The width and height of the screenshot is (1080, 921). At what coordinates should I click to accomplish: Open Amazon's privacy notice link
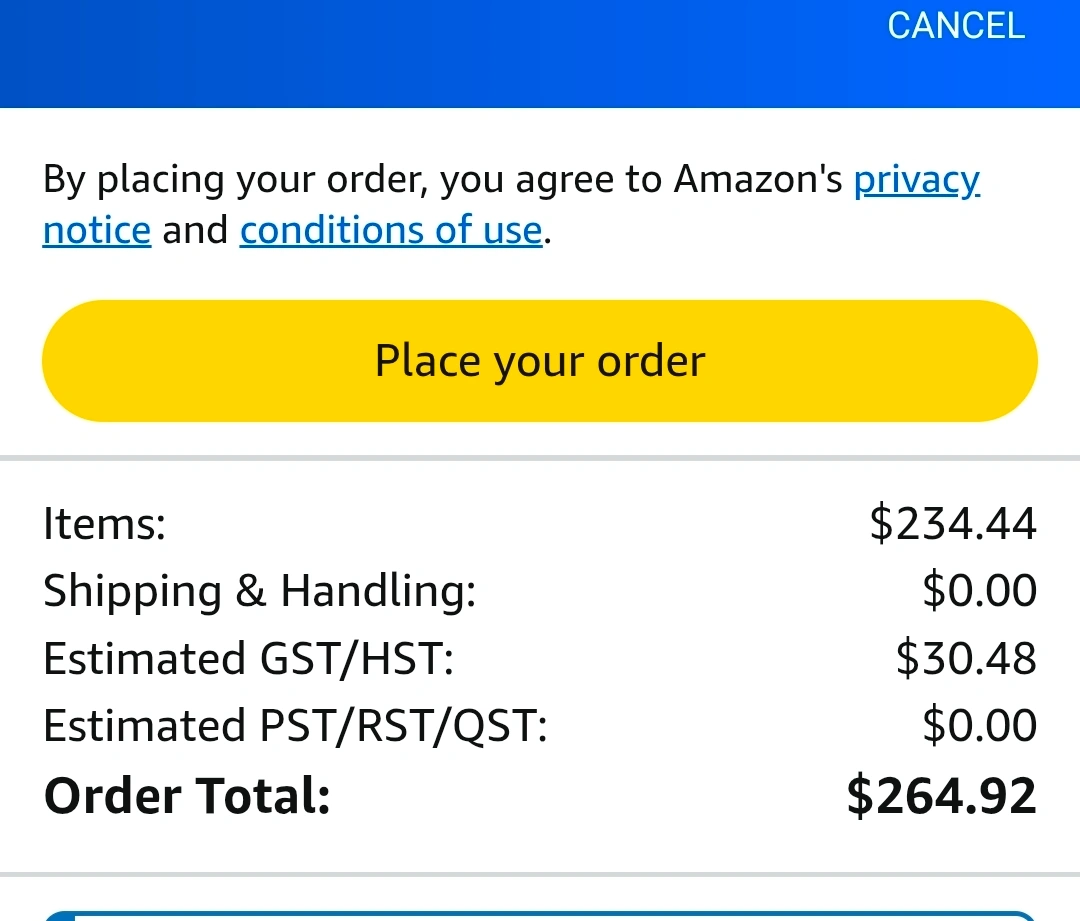point(915,180)
